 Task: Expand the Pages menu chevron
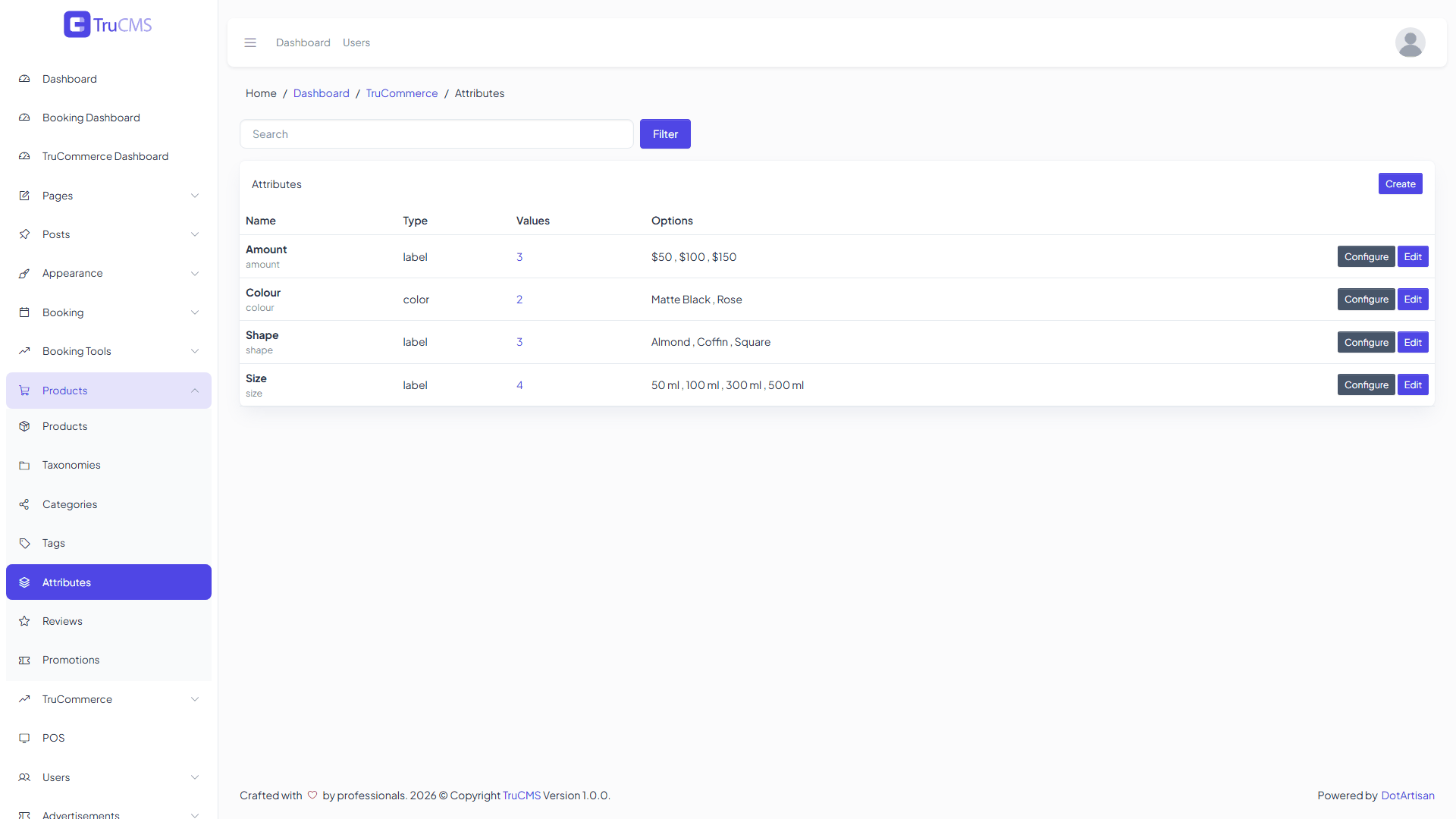point(195,196)
